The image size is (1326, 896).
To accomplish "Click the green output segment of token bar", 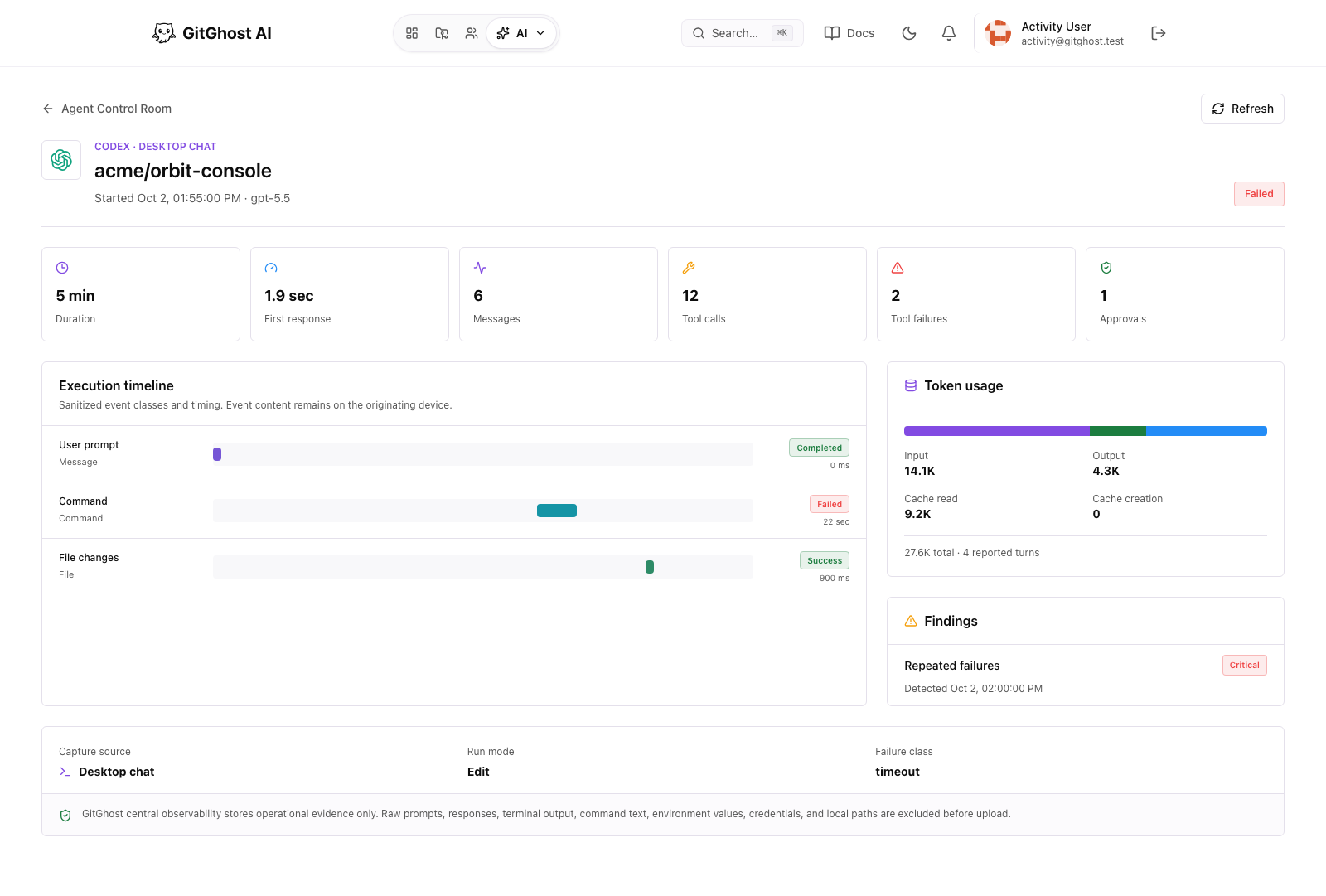I will pos(1118,431).
